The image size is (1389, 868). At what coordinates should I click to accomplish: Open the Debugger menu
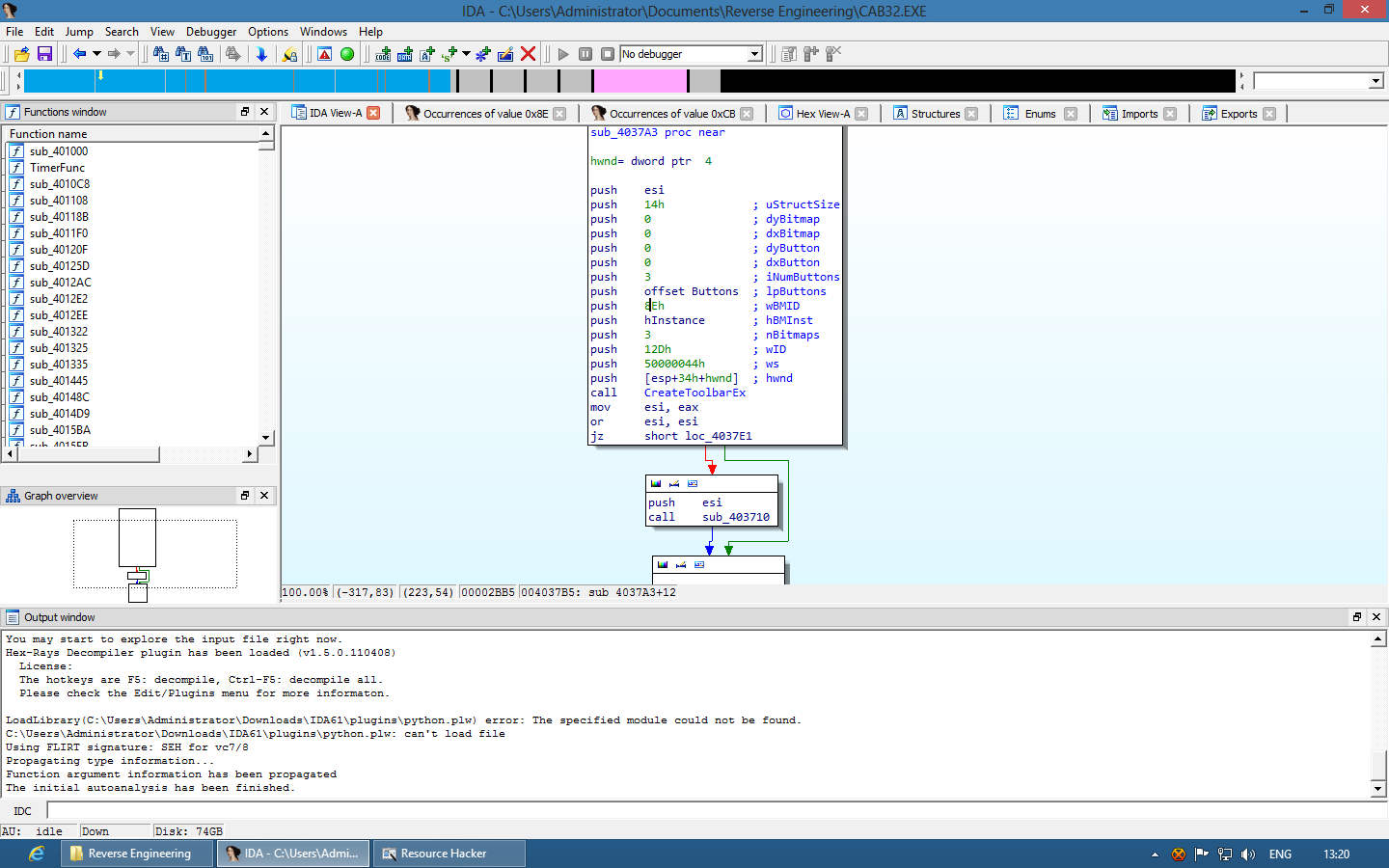[211, 32]
